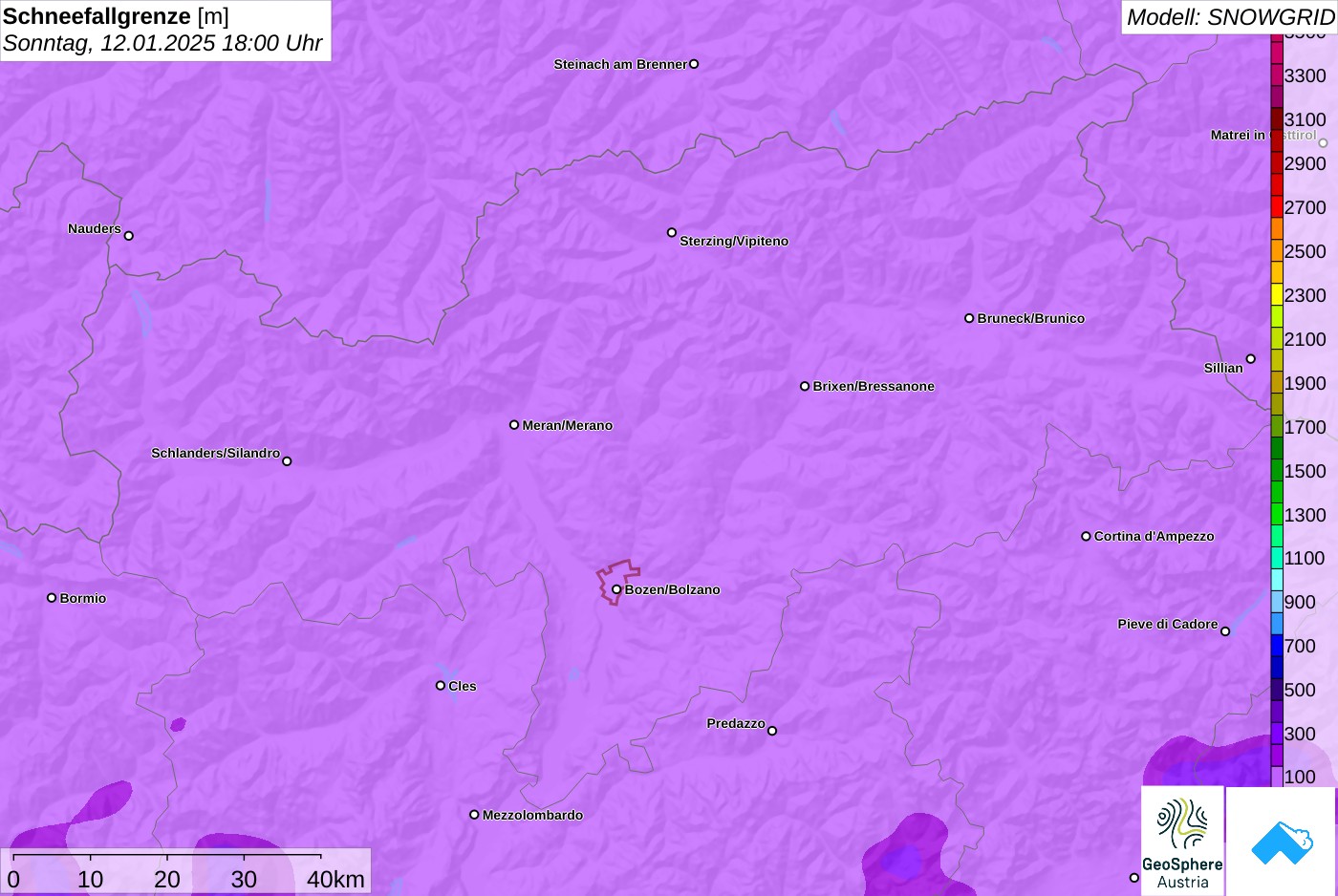Screen dimensions: 1338x896
Task: Click the GeoSphere Austria logo
Action: coord(1182,841)
